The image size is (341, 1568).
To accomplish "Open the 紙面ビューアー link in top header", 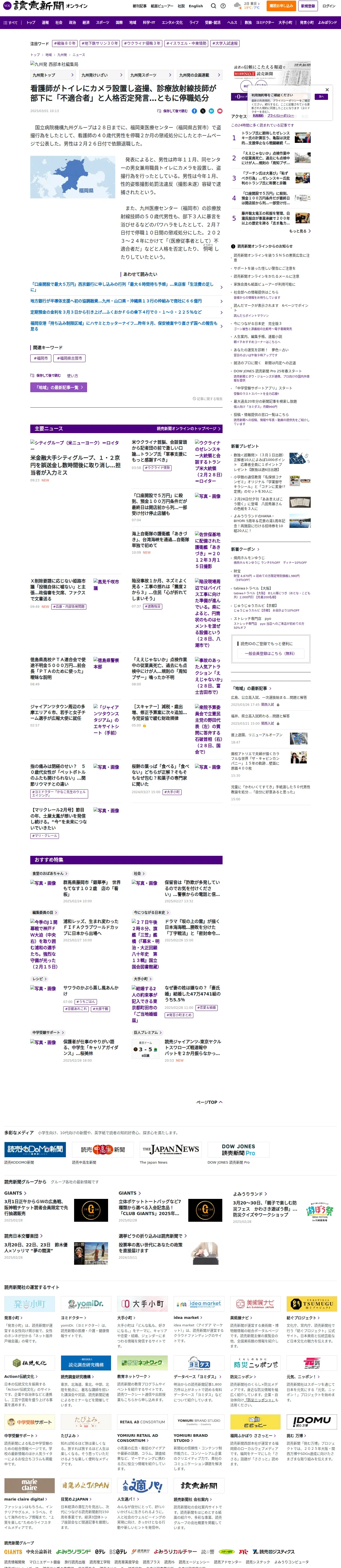I will pyautogui.click(x=163, y=6).
